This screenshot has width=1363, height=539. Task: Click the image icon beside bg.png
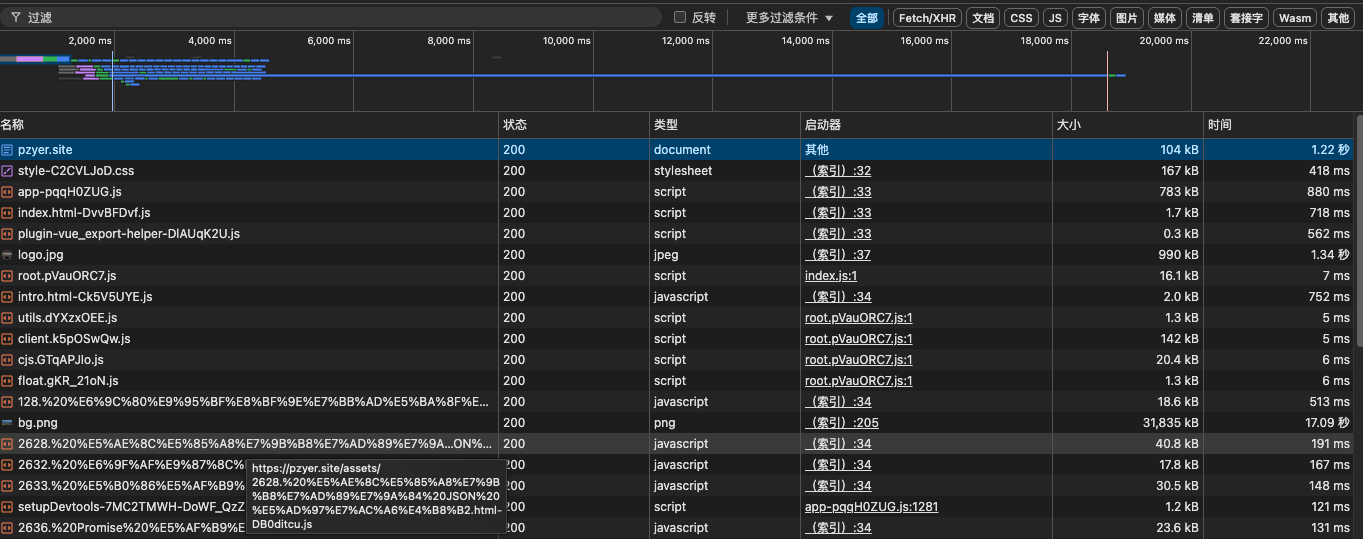pos(7,423)
